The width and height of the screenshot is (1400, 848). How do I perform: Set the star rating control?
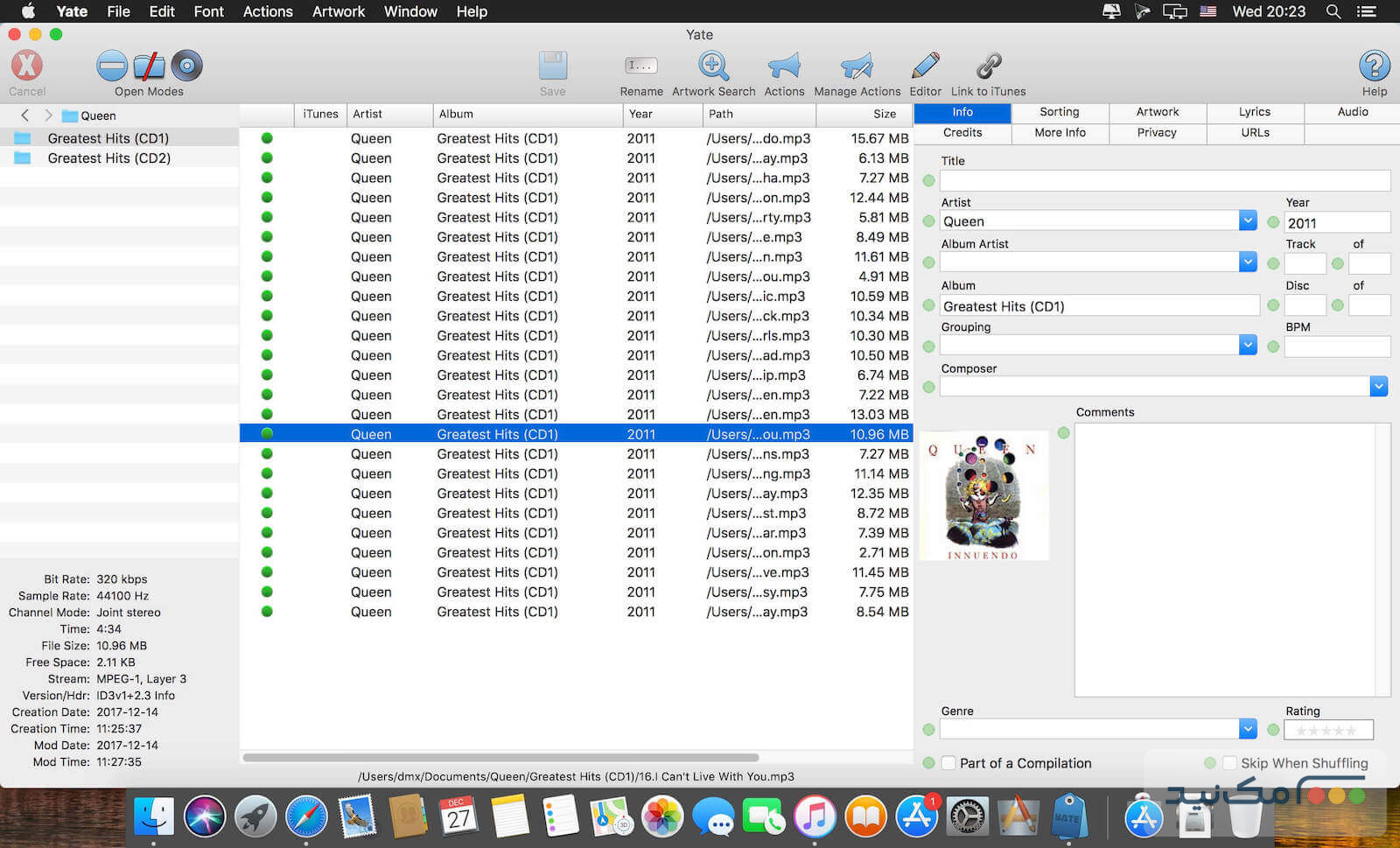(1327, 730)
